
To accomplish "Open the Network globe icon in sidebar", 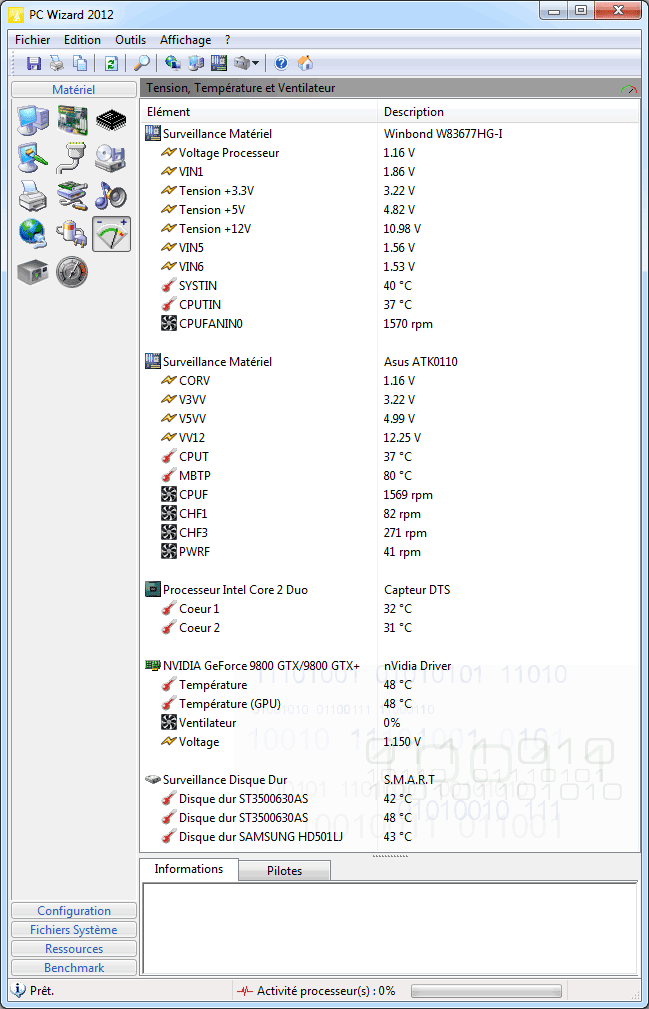I will pos(33,234).
